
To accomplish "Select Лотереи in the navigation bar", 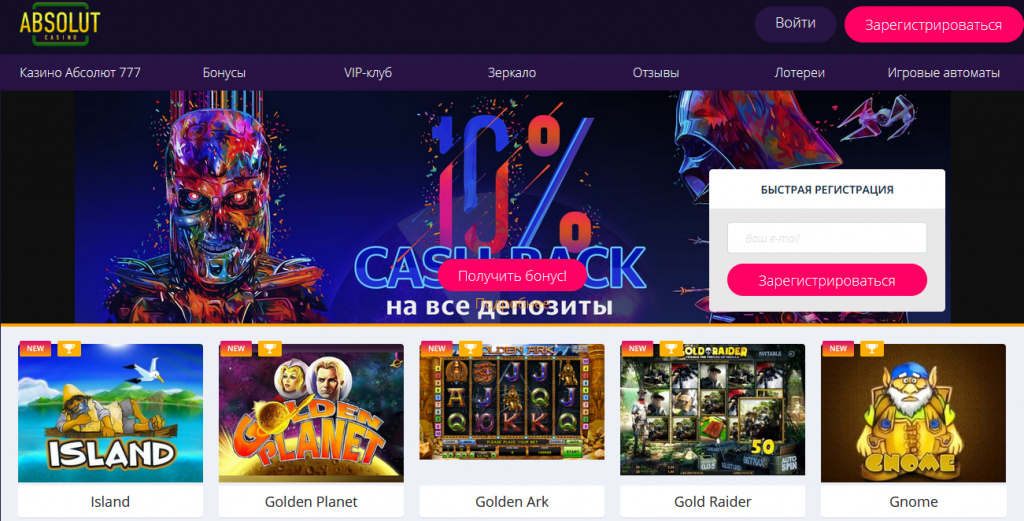I will [x=799, y=72].
